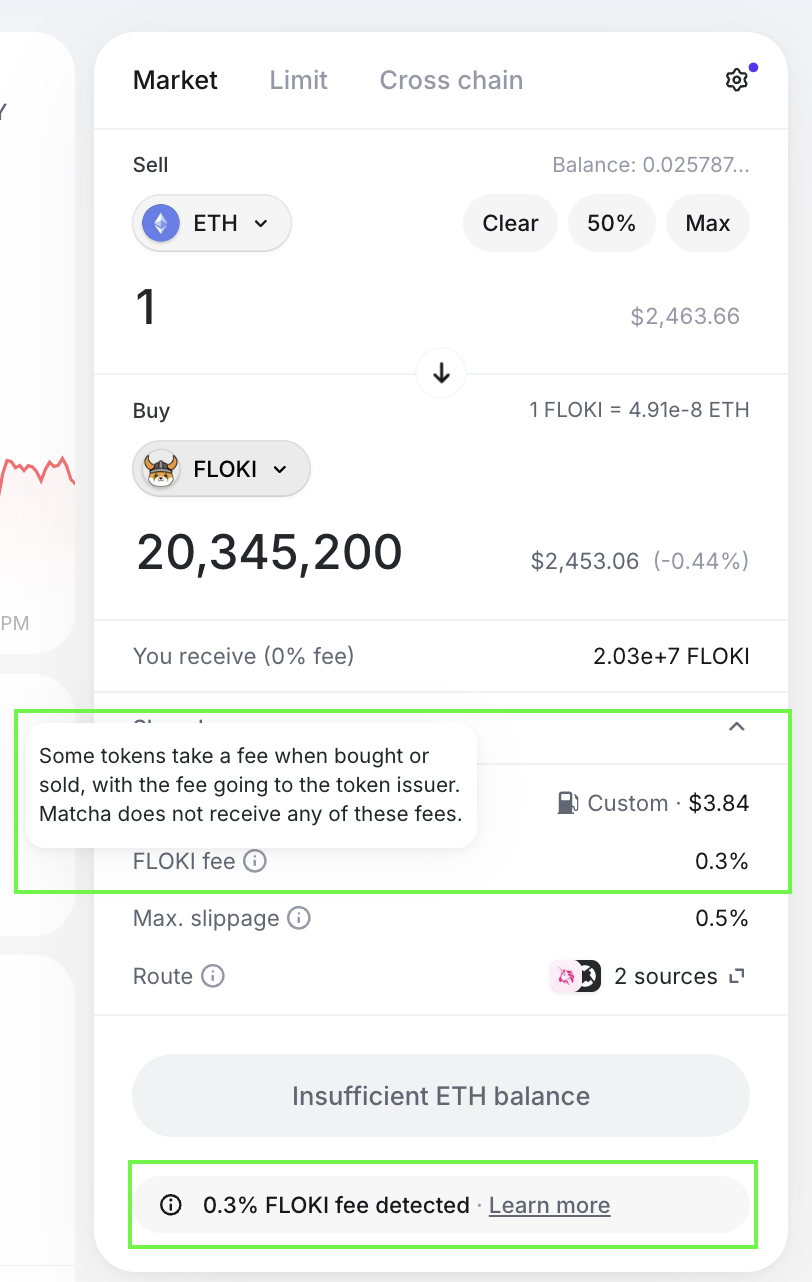Image resolution: width=812 pixels, height=1282 pixels.
Task: Click the Clear button
Action: click(510, 223)
